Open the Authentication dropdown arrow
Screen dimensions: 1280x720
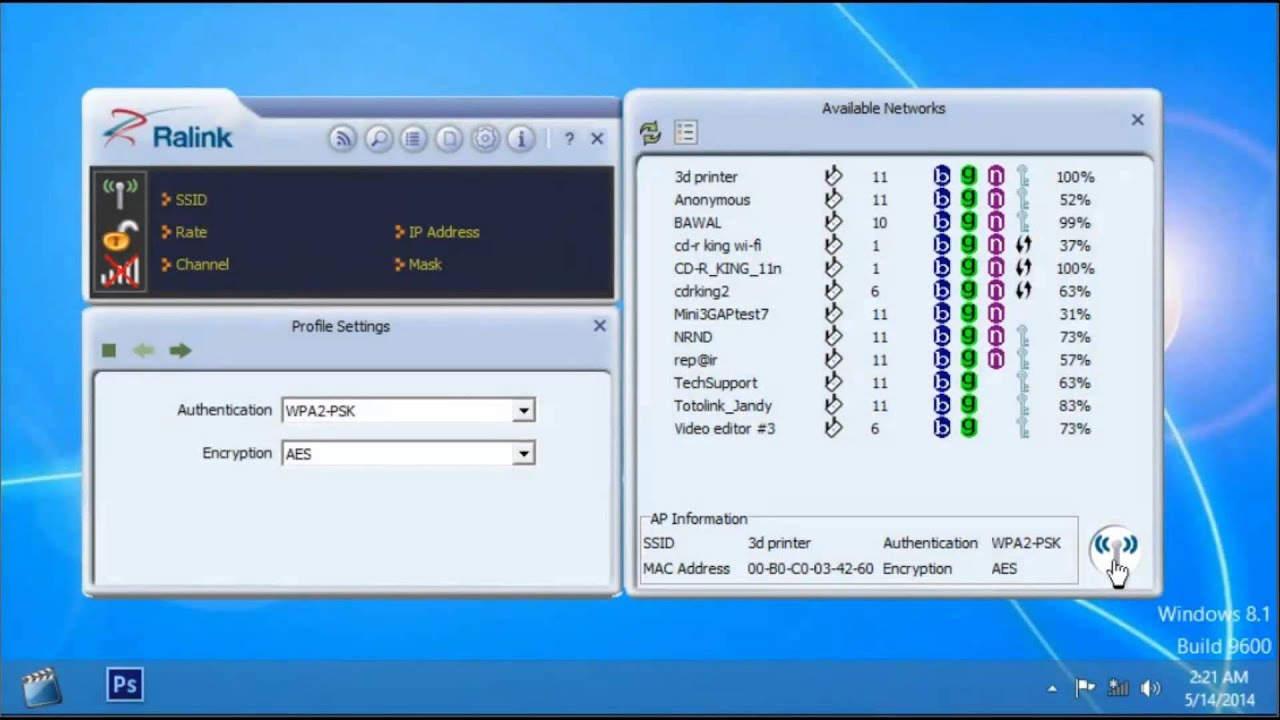click(x=523, y=411)
